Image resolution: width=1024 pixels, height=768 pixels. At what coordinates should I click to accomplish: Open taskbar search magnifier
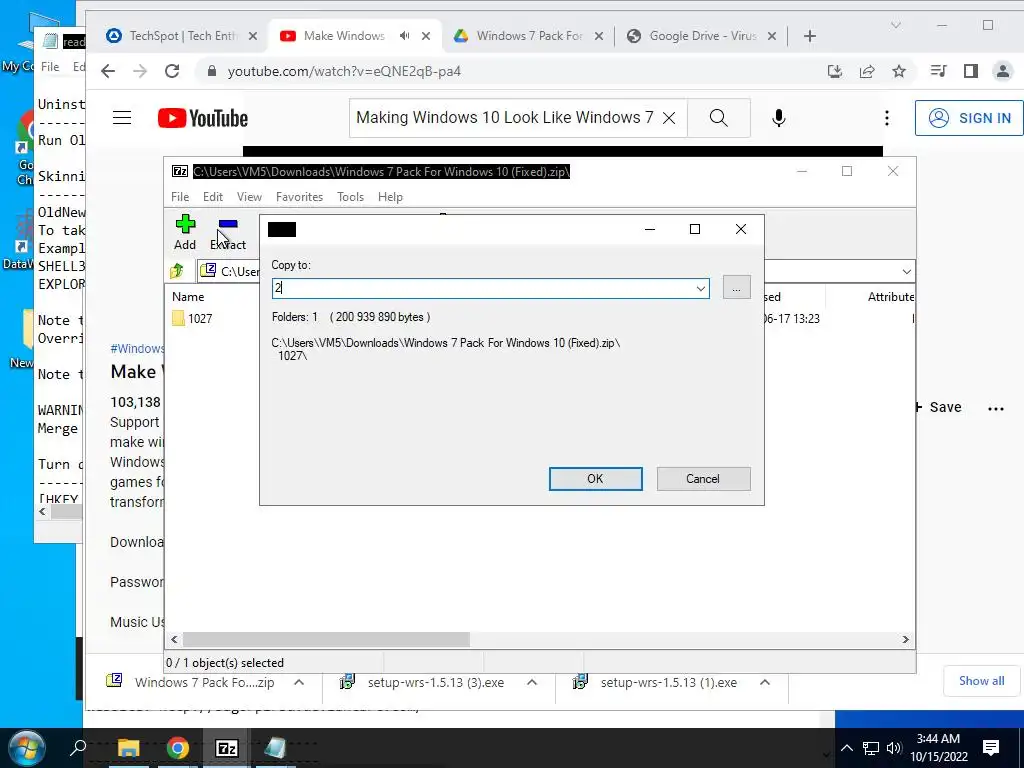click(78, 748)
